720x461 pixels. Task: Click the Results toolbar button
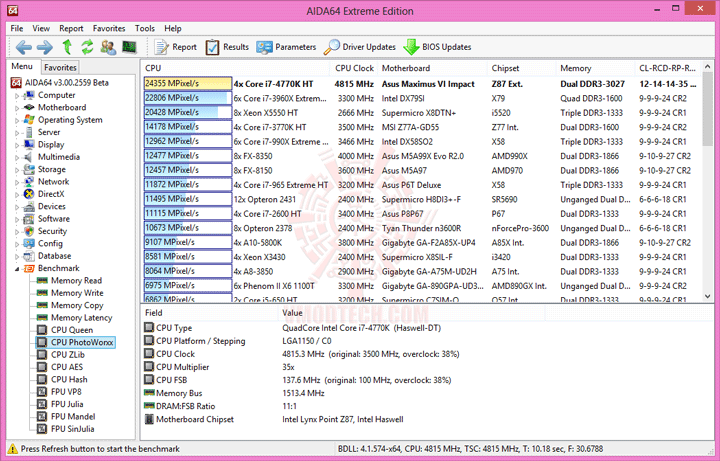(227, 47)
